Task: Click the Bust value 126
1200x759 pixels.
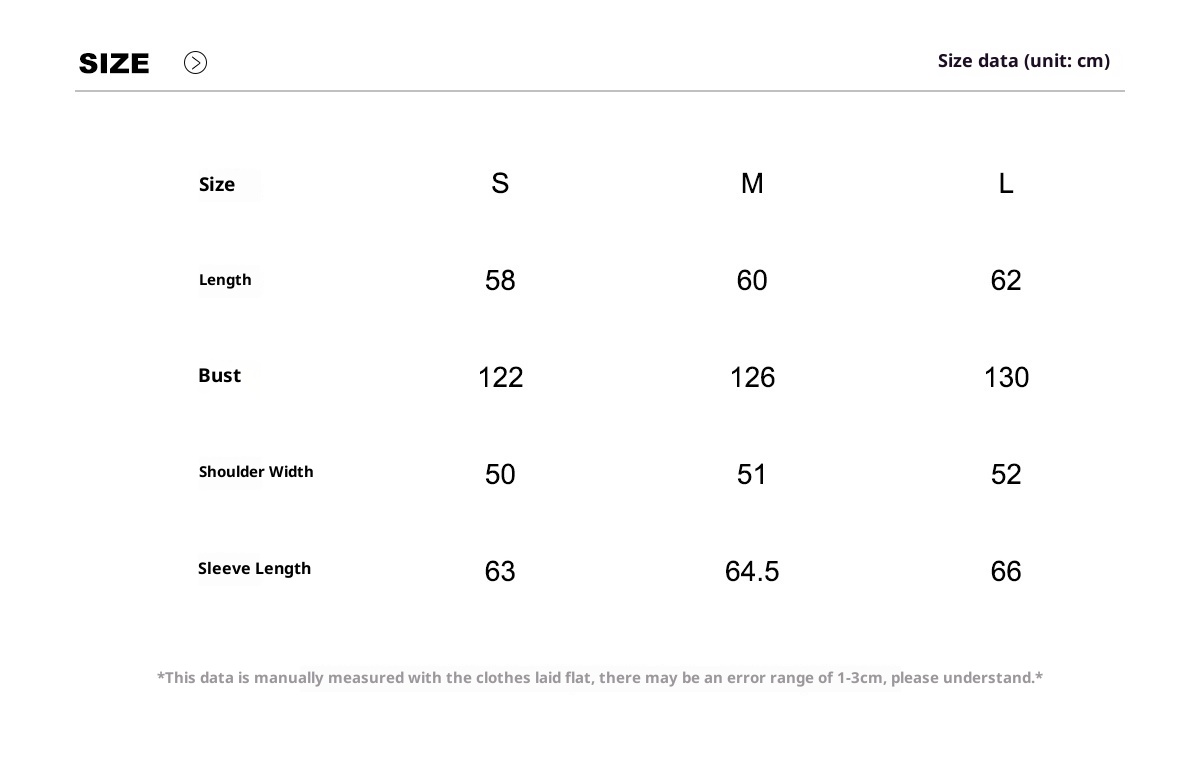Action: (752, 378)
